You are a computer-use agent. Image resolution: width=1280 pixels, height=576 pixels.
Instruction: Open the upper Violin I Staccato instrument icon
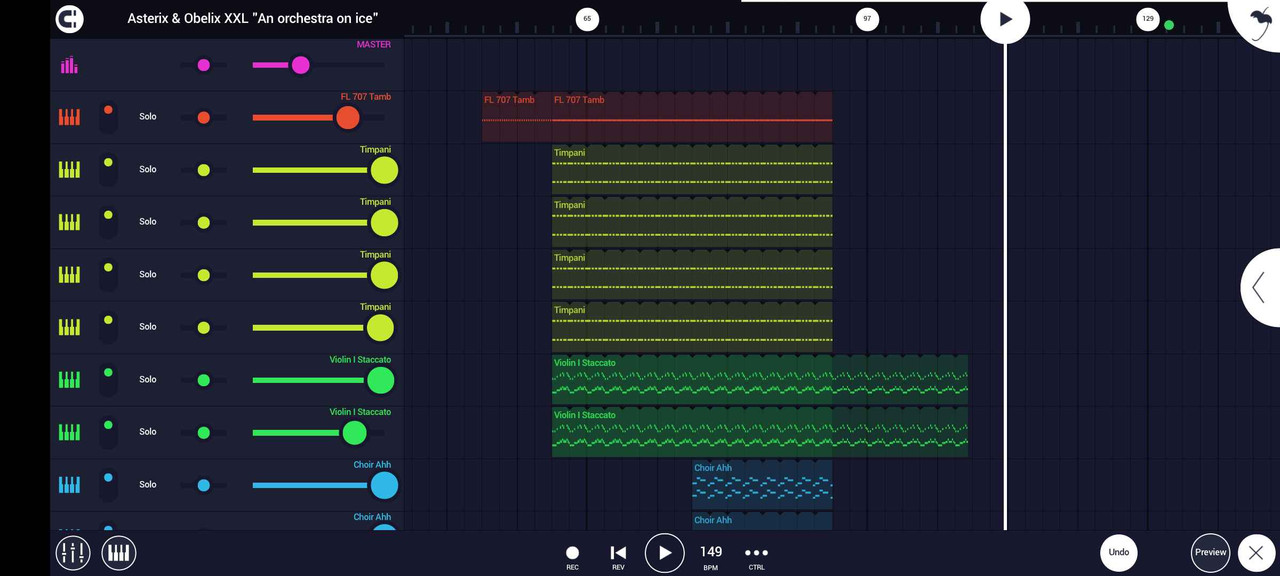coord(69,380)
